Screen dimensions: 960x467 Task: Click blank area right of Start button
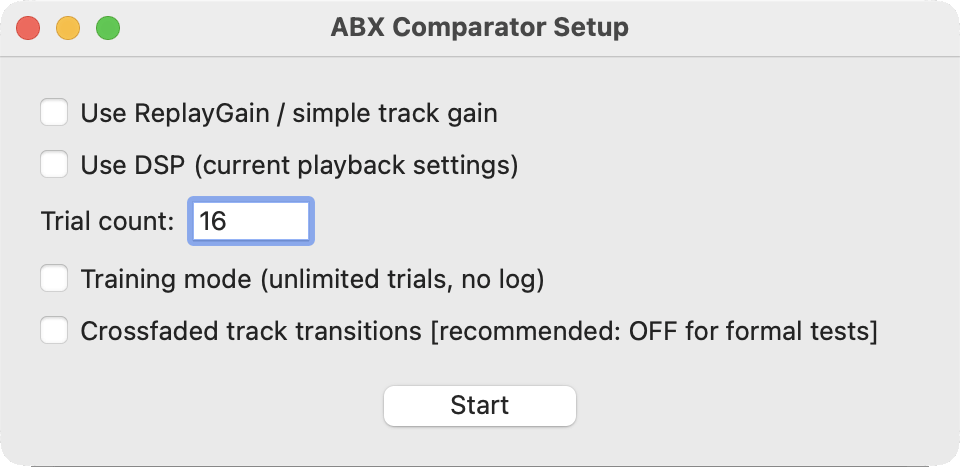[760, 406]
